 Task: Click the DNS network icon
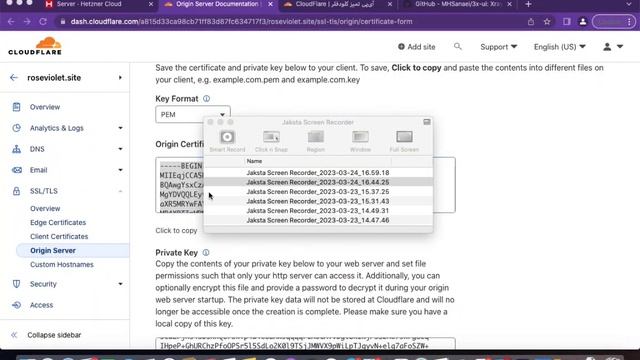tap(16, 149)
